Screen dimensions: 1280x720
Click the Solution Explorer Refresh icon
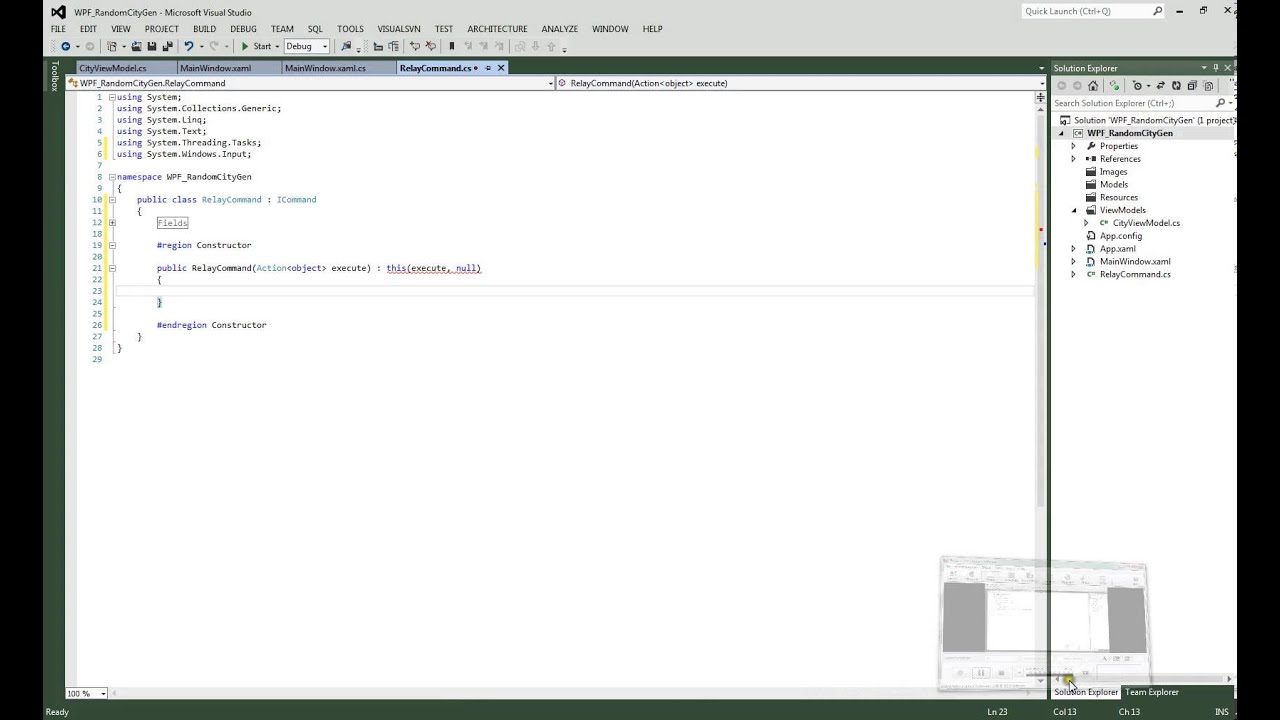pyautogui.click(x=1177, y=86)
